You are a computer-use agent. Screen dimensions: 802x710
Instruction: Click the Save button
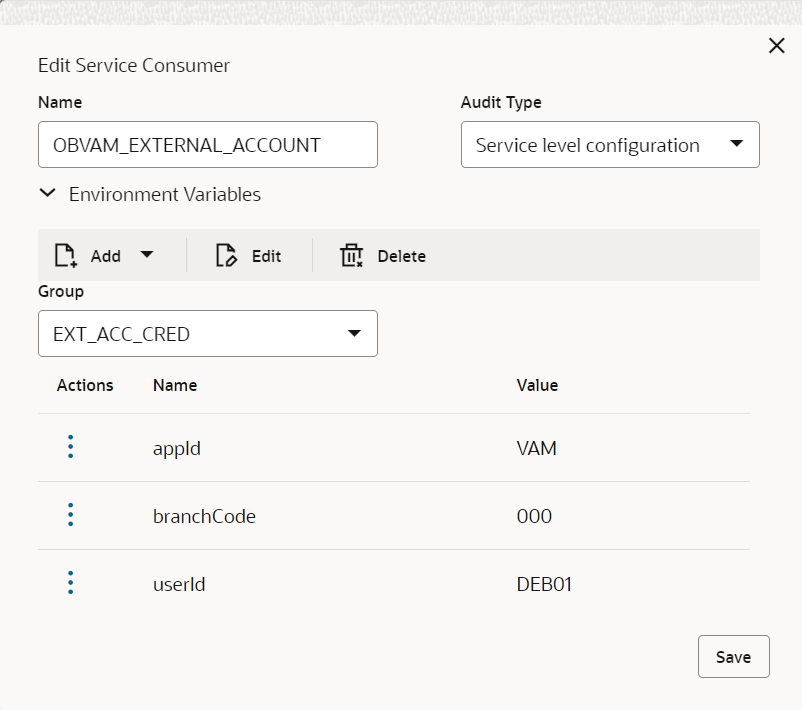pos(733,656)
